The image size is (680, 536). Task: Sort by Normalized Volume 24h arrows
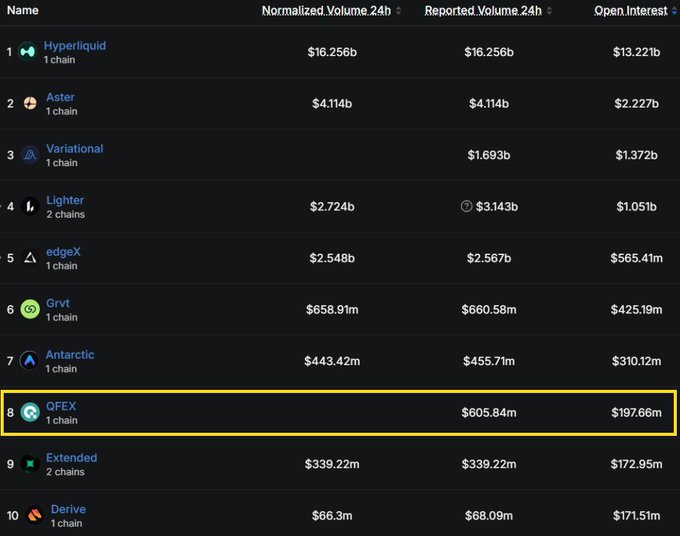click(x=399, y=10)
